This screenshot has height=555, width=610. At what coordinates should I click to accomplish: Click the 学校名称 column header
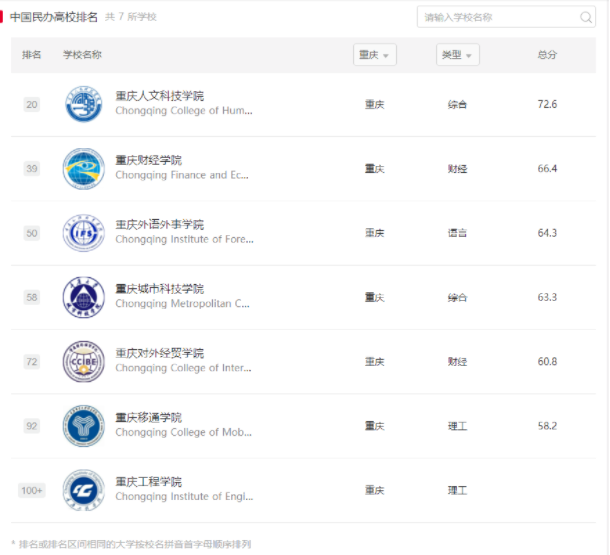click(x=82, y=55)
